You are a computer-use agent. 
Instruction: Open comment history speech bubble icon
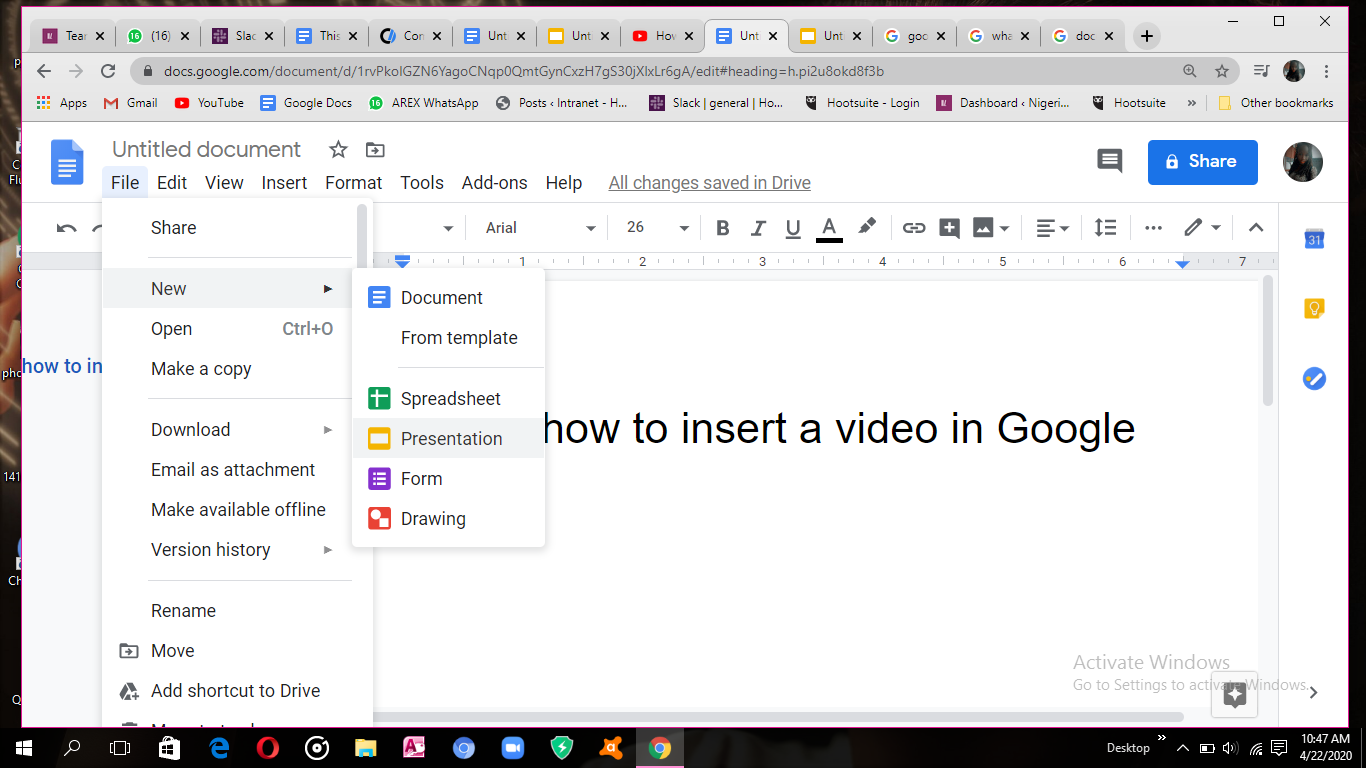[x=1110, y=162]
